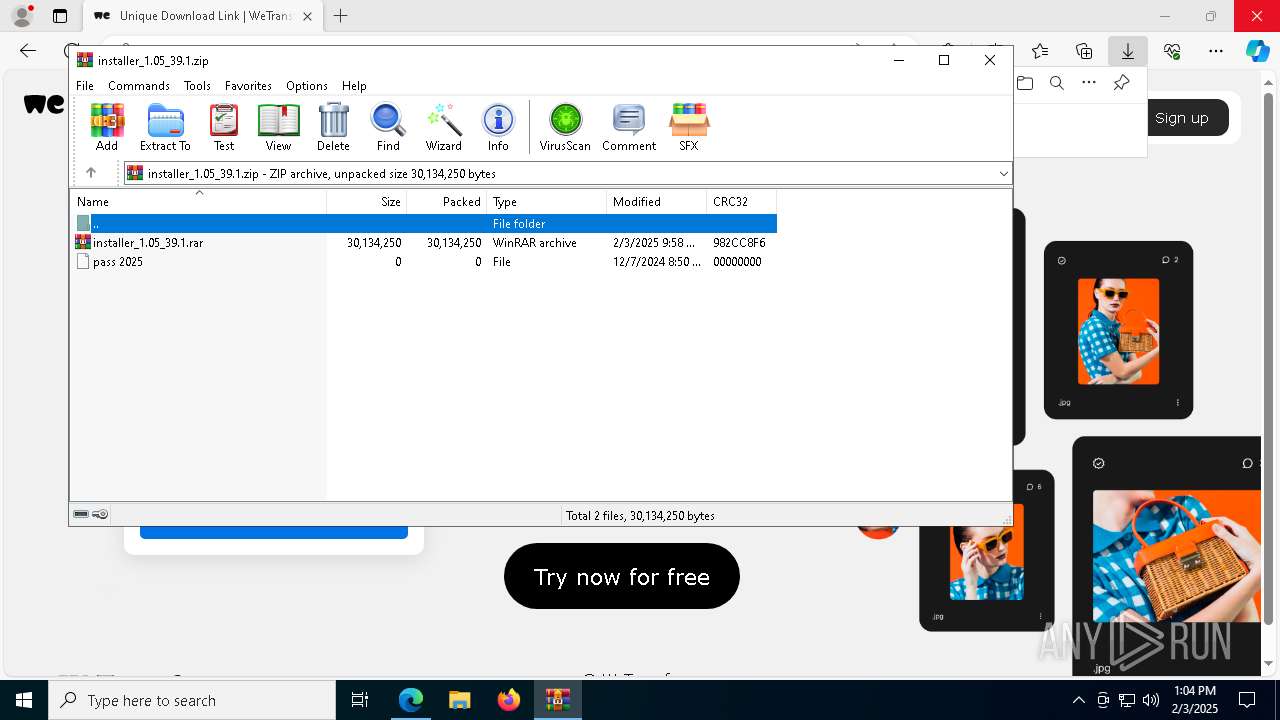Click the Edge back arrow
This screenshot has width=1280, height=720.
pos(28,51)
